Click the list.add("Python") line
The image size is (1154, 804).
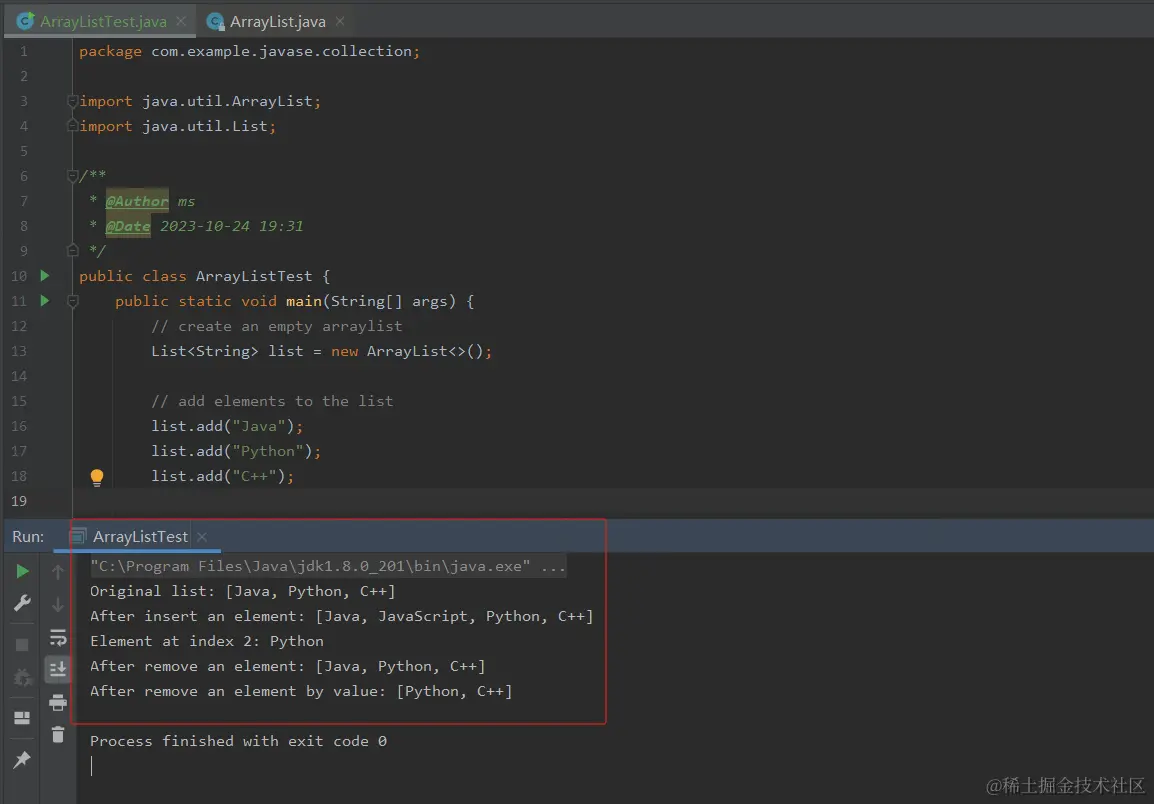pyautogui.click(x=236, y=451)
